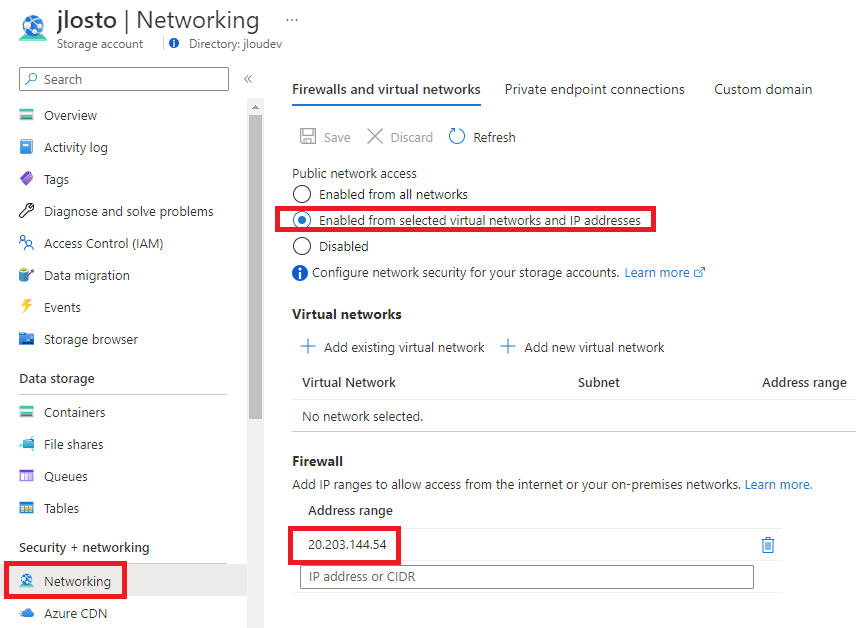Select the Disabled radio option
This screenshot has height=628, width=856.
coord(302,246)
